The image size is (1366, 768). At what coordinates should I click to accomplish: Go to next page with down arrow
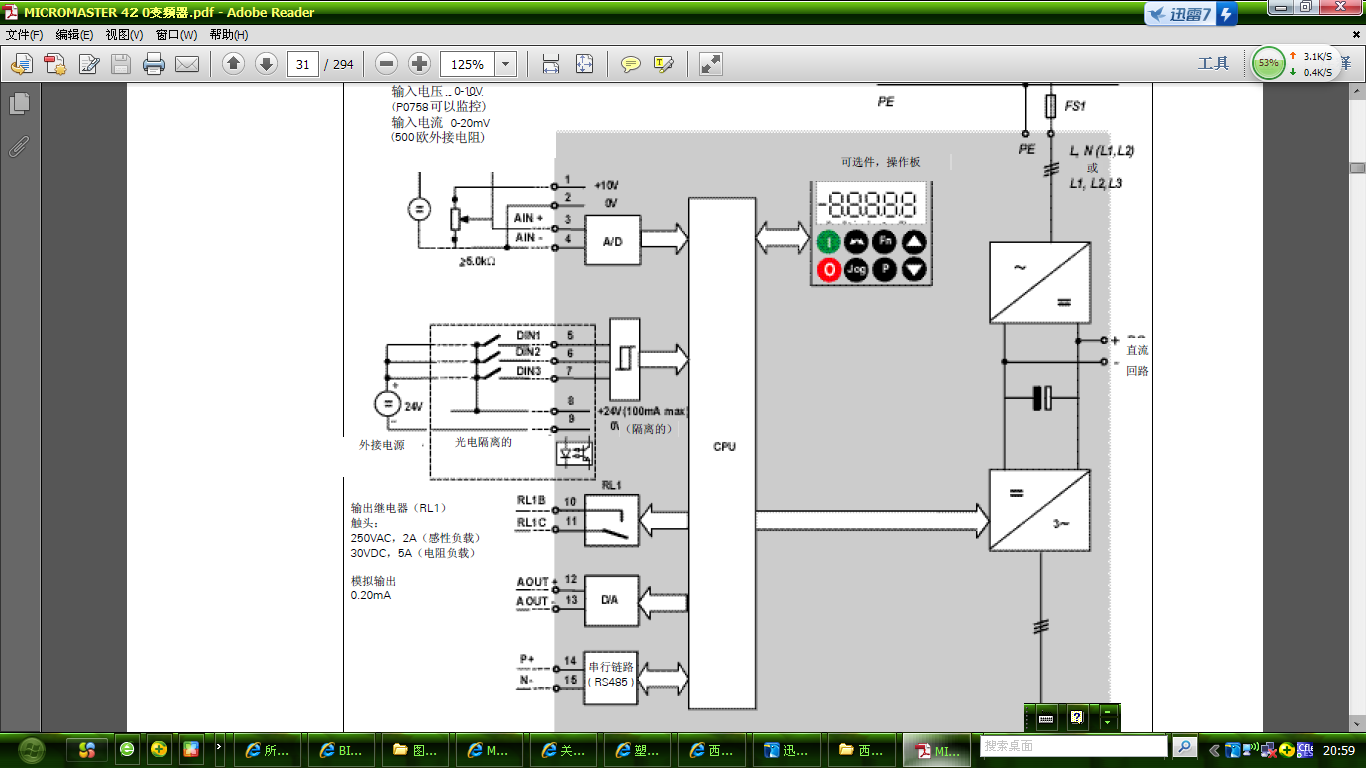coord(266,64)
